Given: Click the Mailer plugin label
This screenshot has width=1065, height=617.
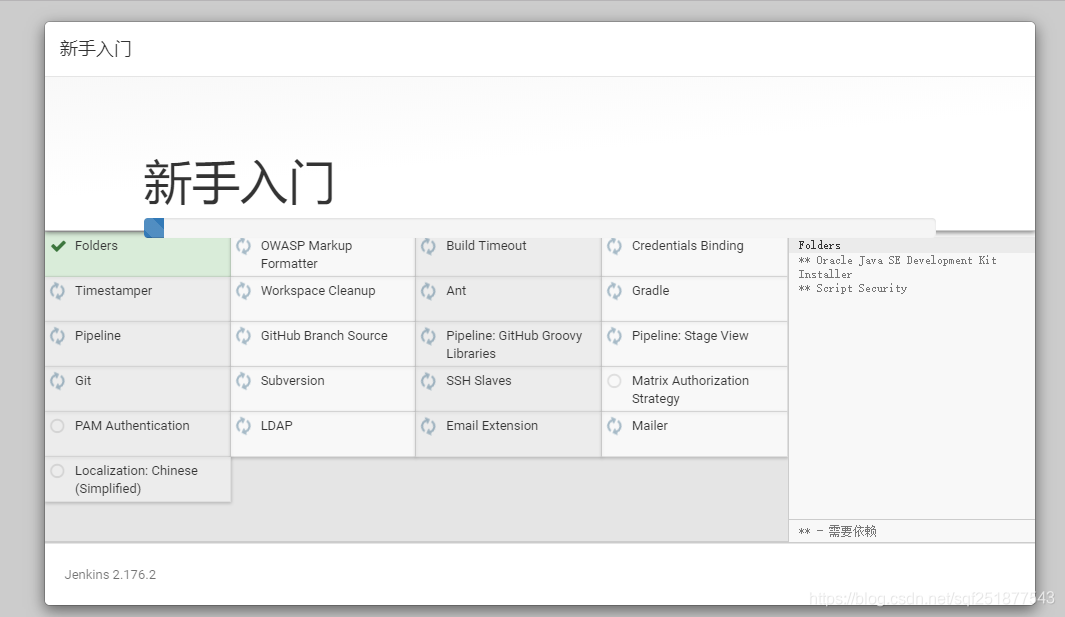Looking at the screenshot, I should (x=650, y=425).
